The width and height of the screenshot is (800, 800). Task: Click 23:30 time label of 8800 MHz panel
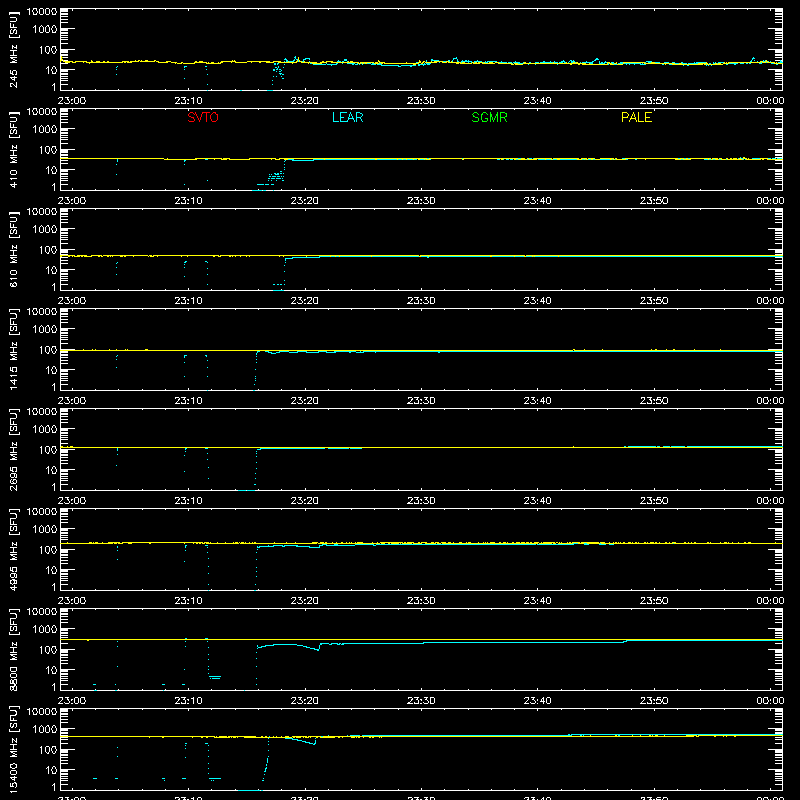(x=421, y=701)
